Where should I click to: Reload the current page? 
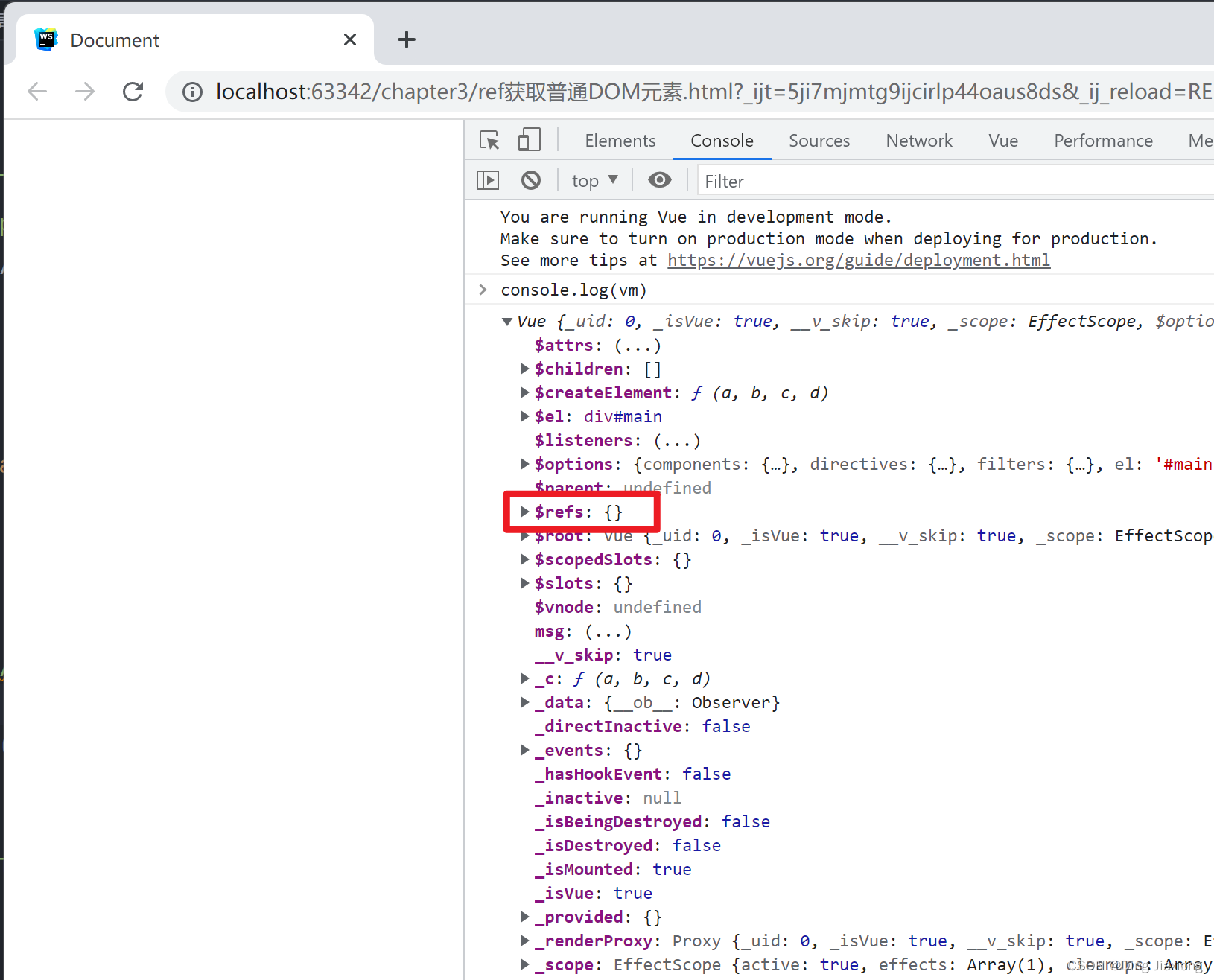(133, 91)
